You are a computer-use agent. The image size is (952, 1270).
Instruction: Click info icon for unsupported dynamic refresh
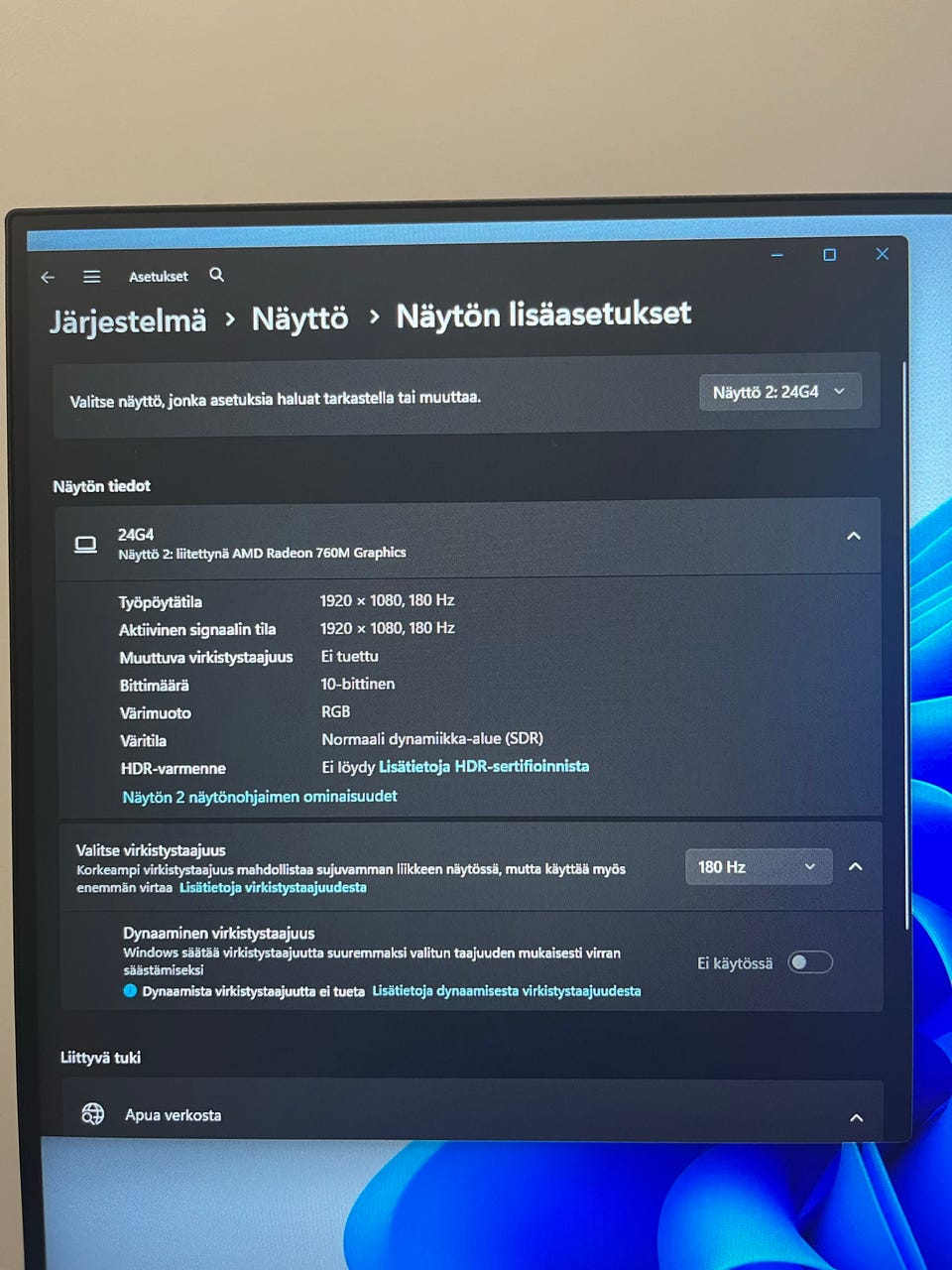point(130,991)
